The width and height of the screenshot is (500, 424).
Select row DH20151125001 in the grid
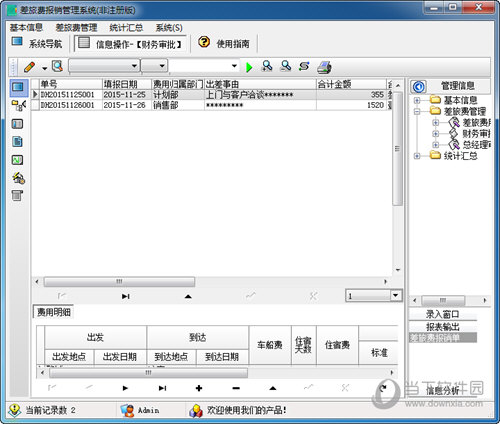point(212,95)
